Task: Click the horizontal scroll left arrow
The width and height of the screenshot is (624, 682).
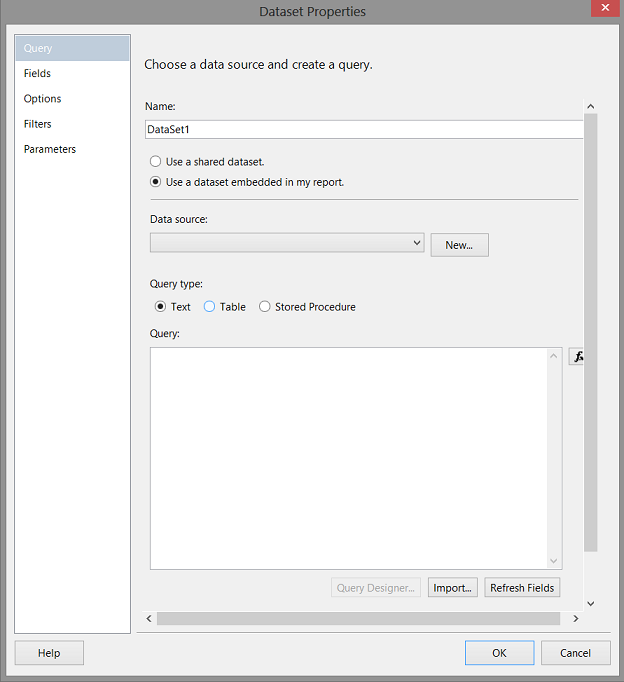Action: point(149,618)
